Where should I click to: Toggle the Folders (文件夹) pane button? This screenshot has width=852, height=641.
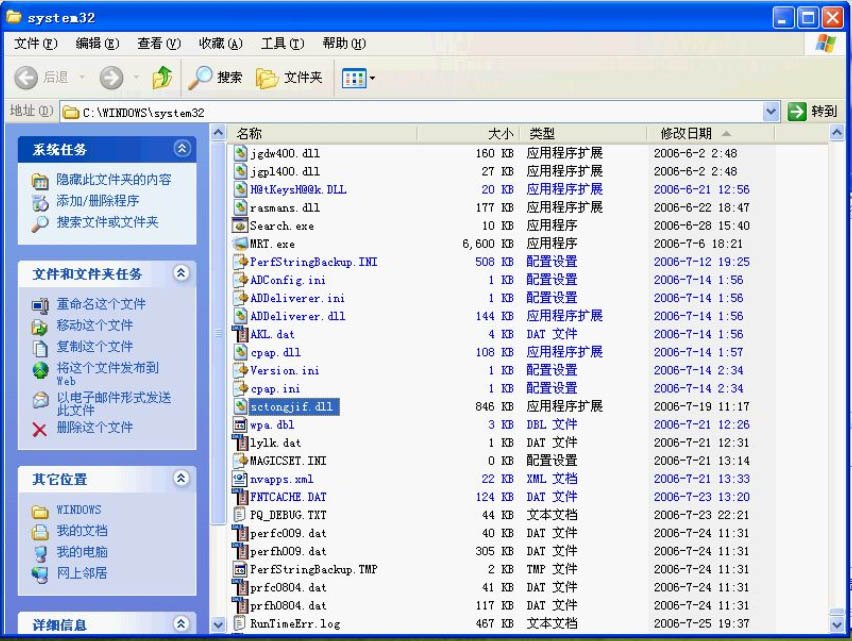click(289, 78)
